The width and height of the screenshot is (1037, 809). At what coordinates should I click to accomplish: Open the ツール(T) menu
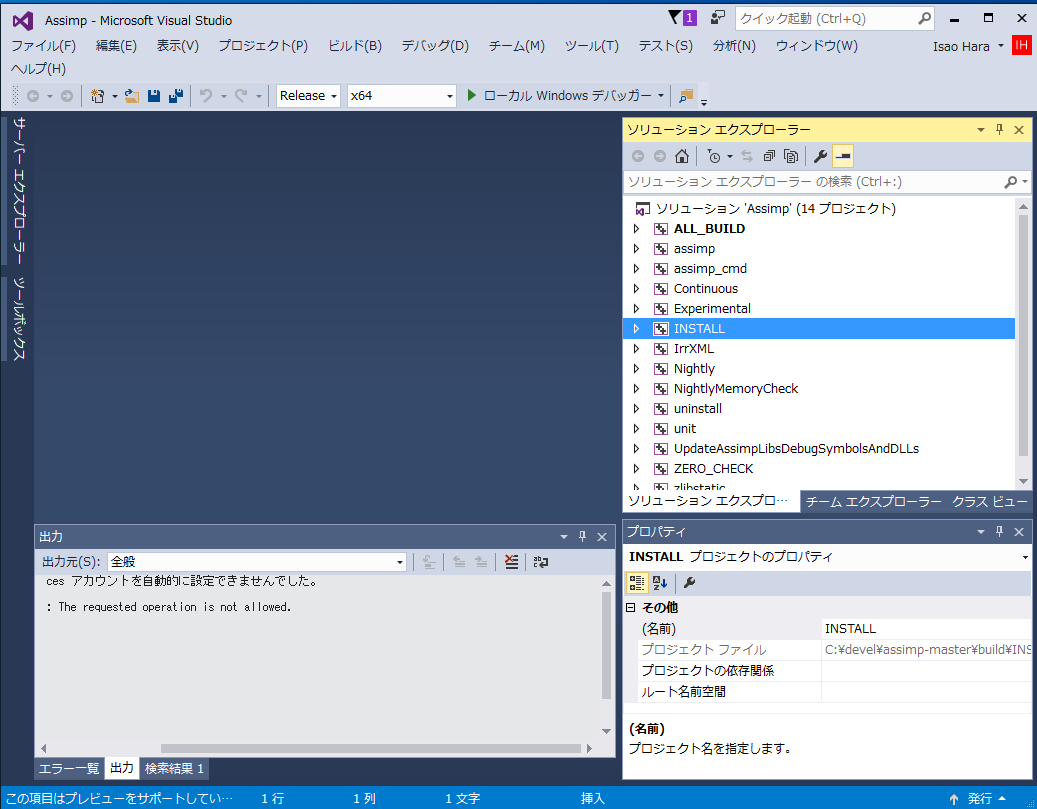[592, 46]
